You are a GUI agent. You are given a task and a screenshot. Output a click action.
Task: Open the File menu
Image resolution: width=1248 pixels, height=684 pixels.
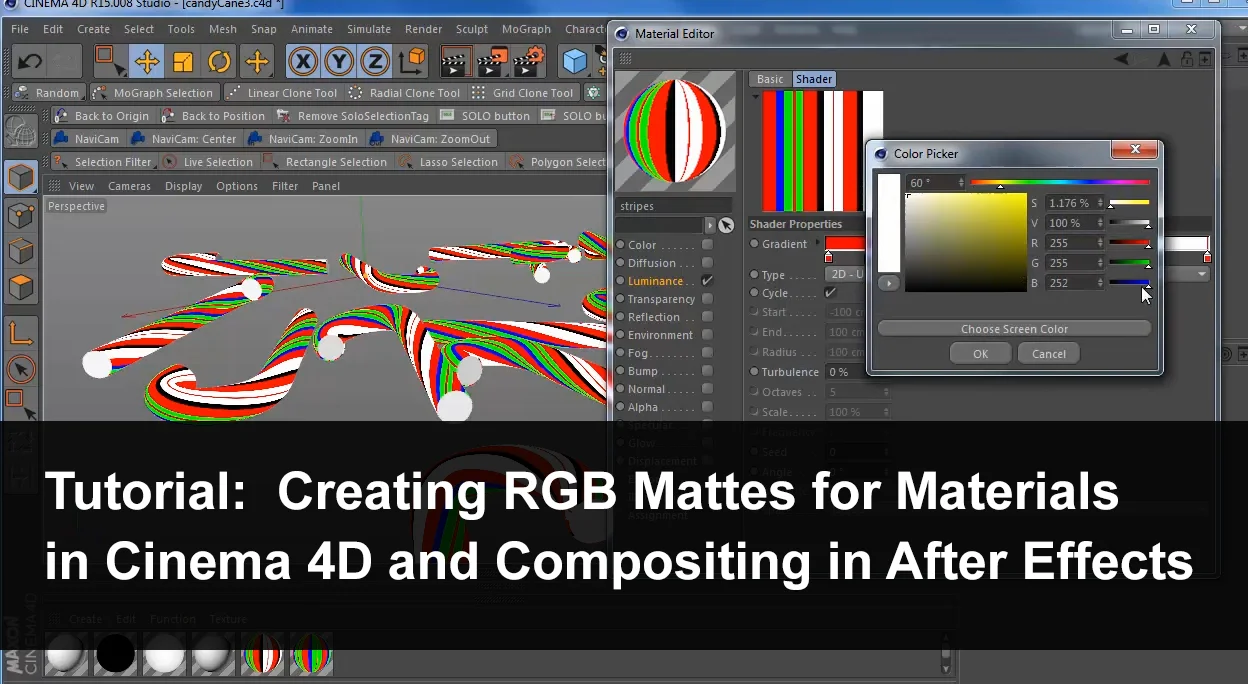tap(20, 29)
